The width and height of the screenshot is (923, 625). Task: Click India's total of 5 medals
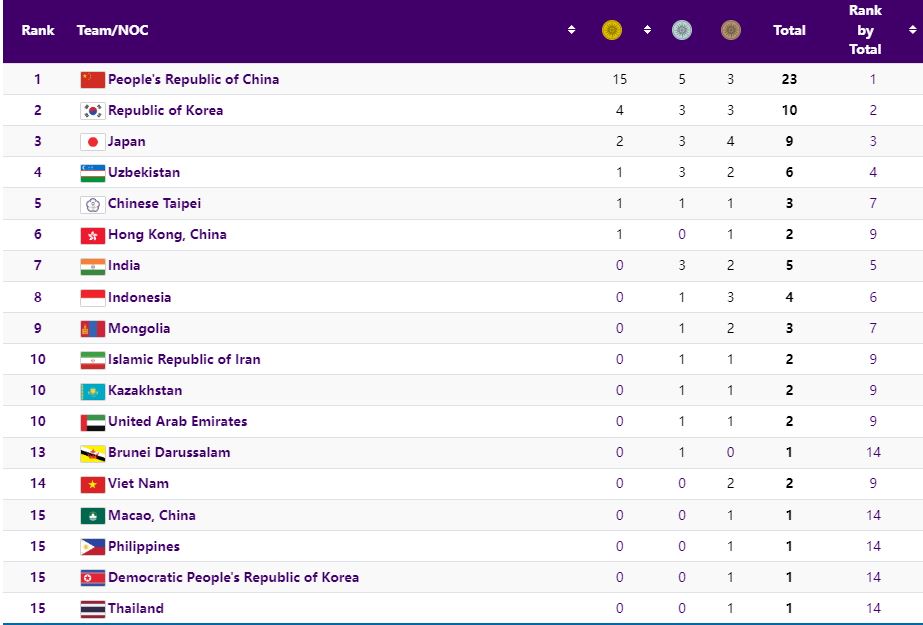click(x=789, y=265)
